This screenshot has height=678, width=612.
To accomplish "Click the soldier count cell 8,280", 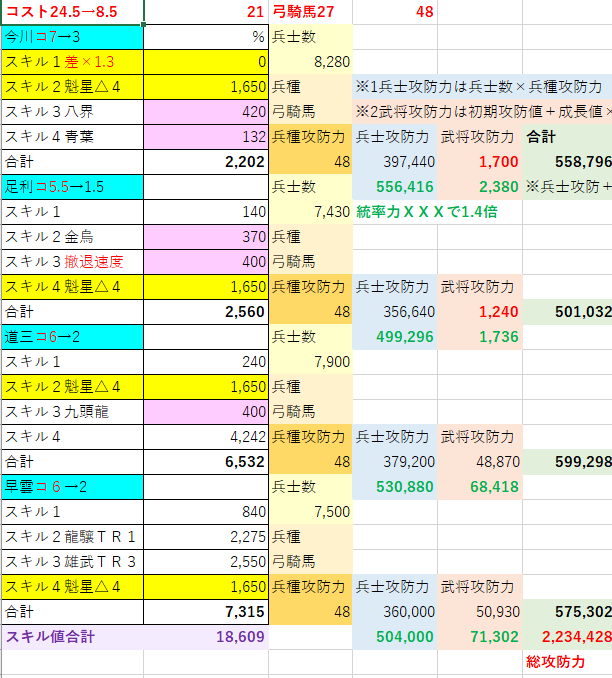I will click(x=311, y=62).
